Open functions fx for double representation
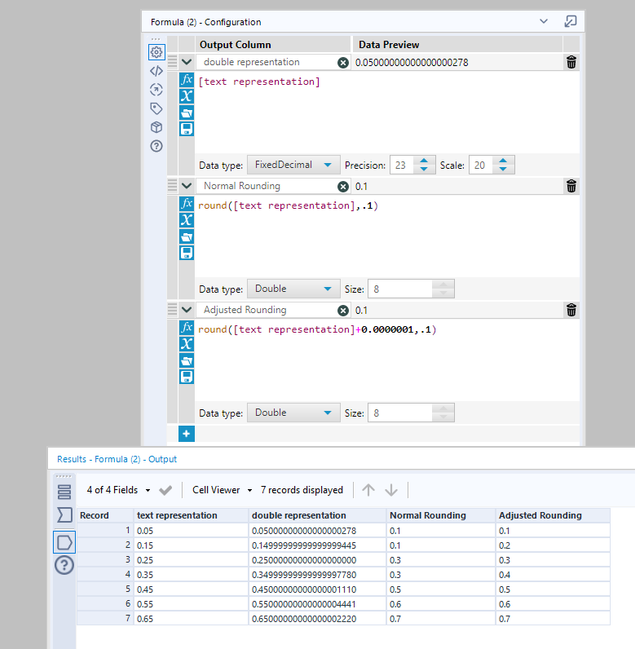 tap(187, 79)
